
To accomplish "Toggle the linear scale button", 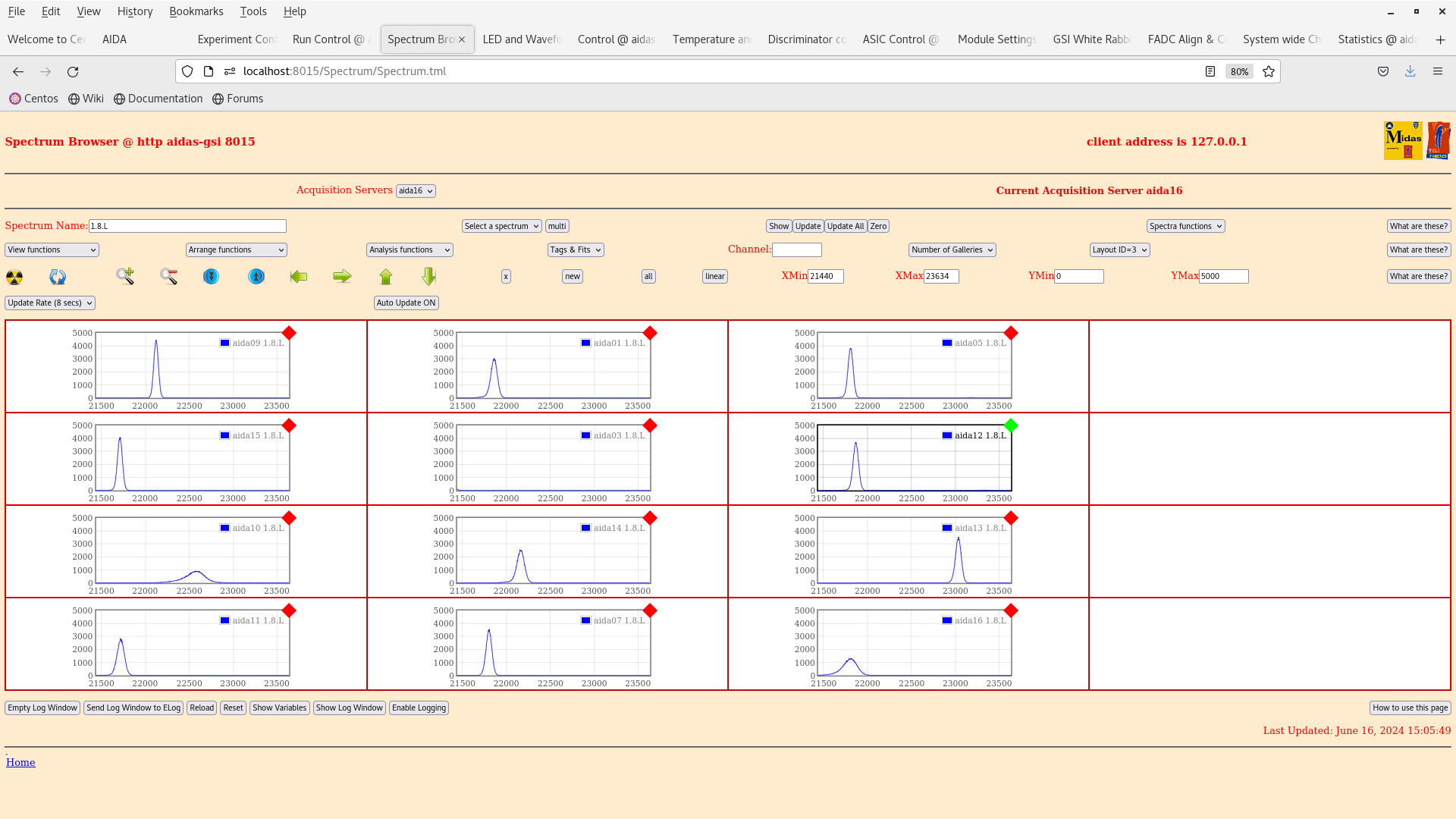I will coord(714,277).
